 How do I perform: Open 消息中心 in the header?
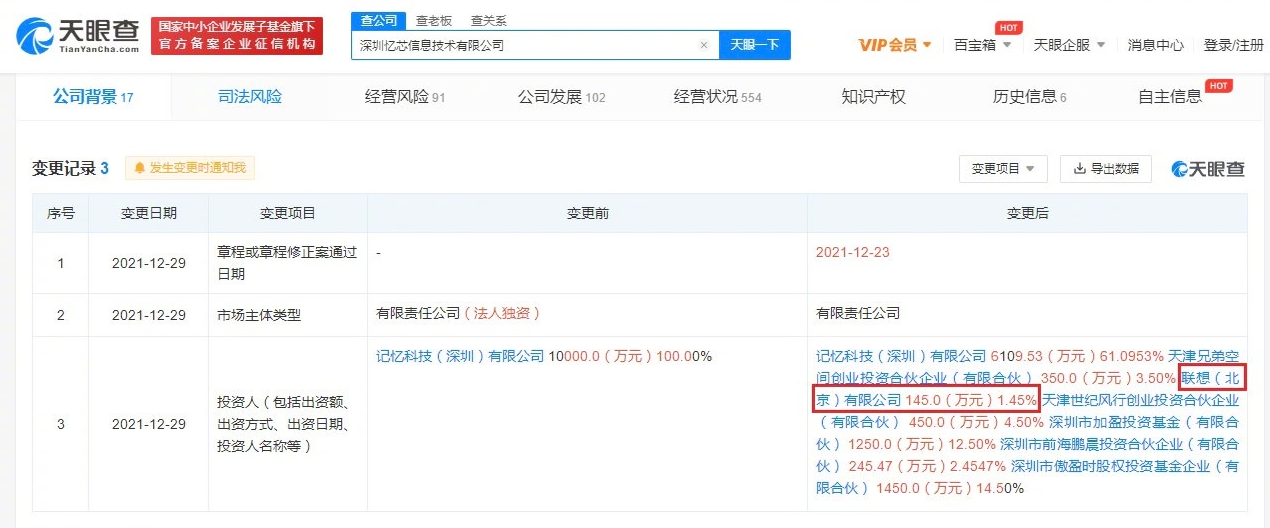(x=1155, y=45)
